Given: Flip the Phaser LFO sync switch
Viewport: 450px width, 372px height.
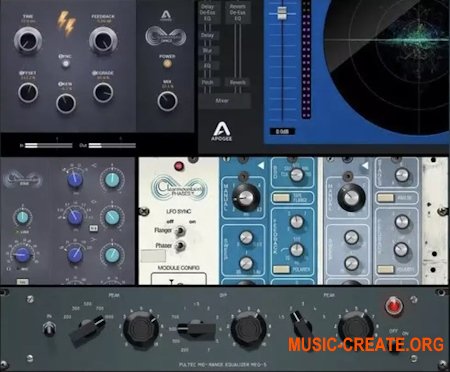Looking at the screenshot, I should pos(180,246).
